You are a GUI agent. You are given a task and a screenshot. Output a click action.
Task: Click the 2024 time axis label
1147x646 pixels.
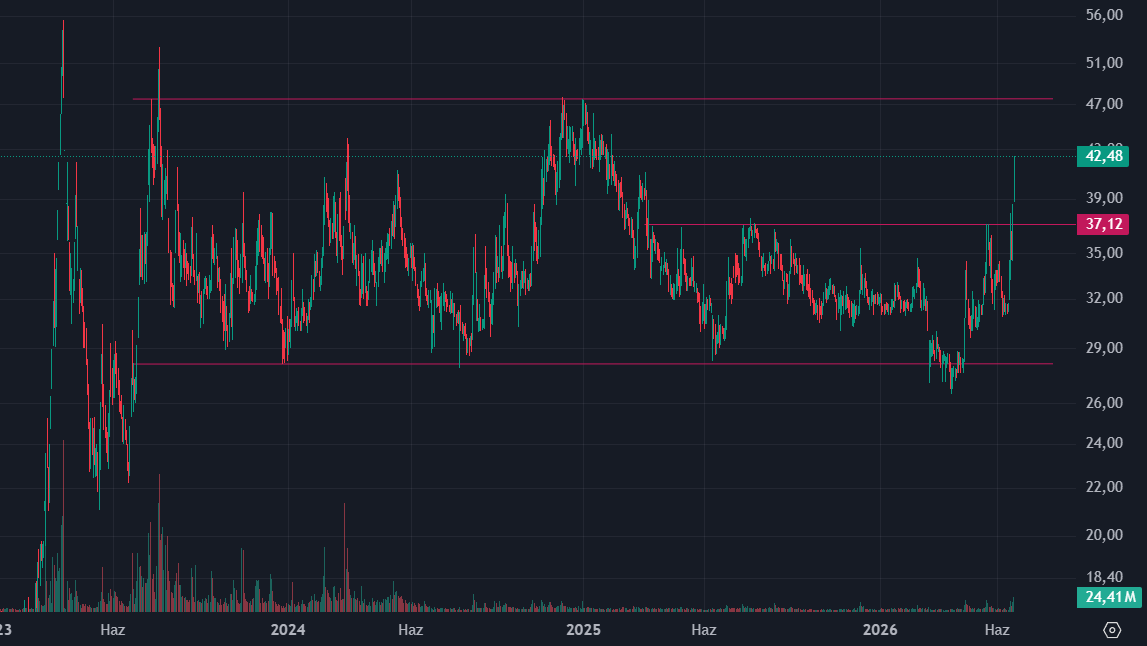tap(287, 630)
